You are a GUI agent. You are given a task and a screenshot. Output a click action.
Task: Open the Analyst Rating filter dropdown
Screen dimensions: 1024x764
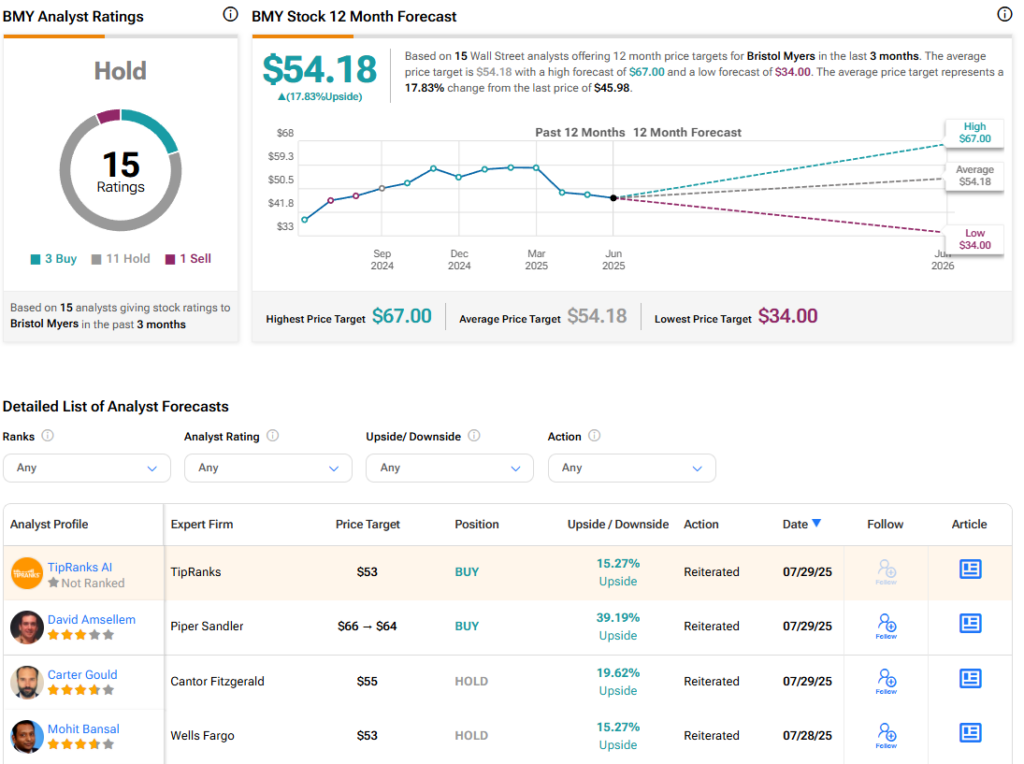tap(268, 468)
